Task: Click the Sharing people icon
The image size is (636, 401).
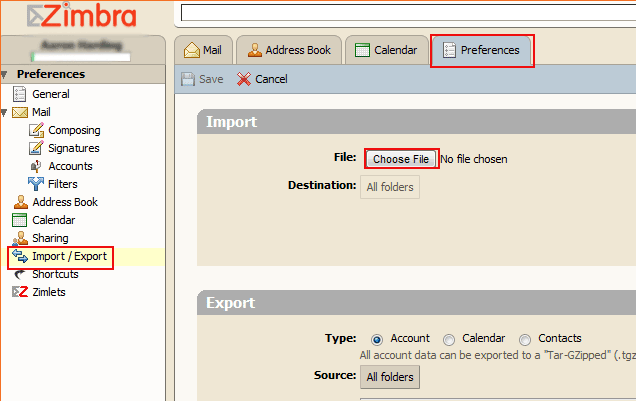Action: tap(20, 238)
